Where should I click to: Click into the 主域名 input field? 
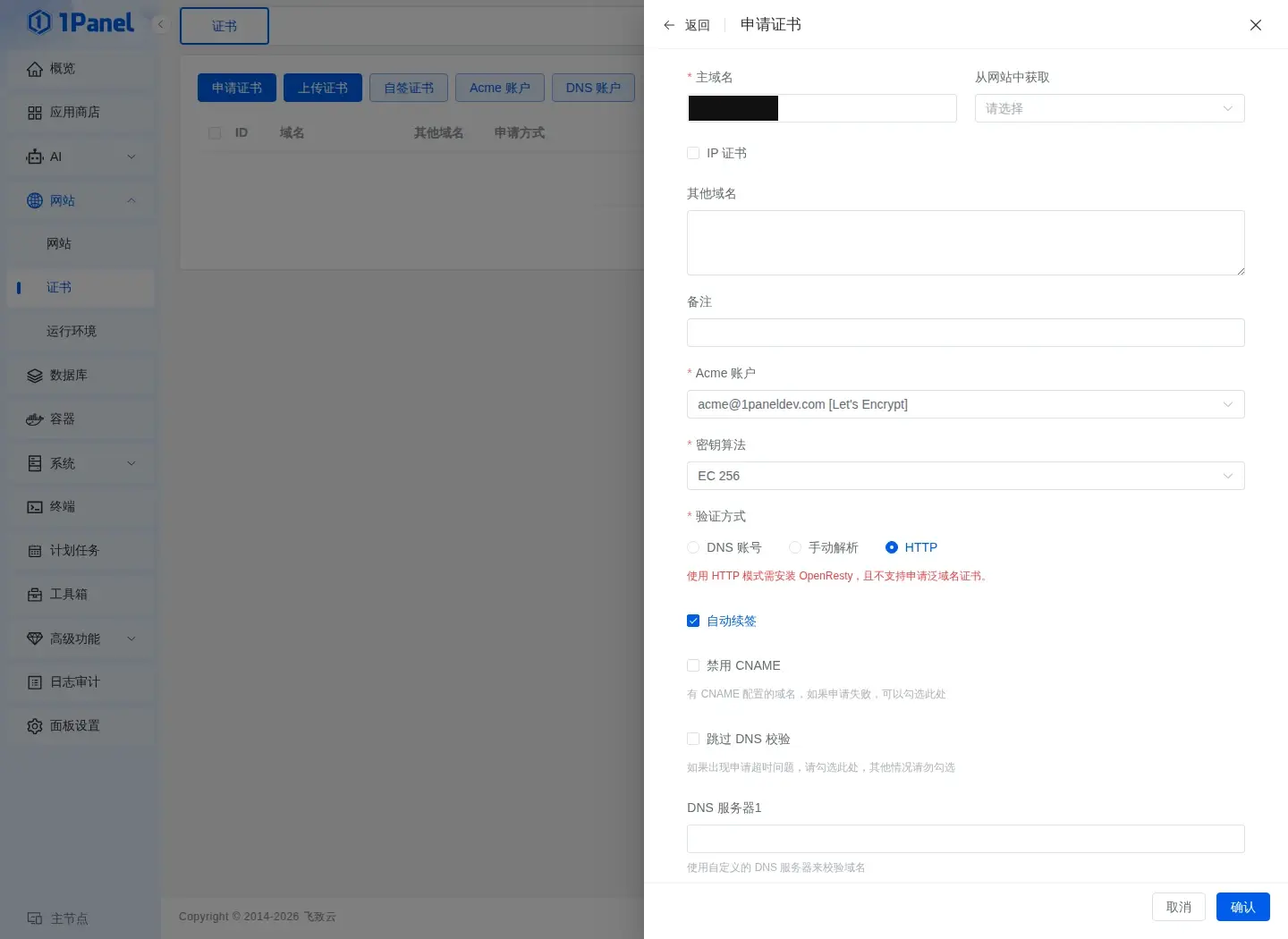click(822, 108)
